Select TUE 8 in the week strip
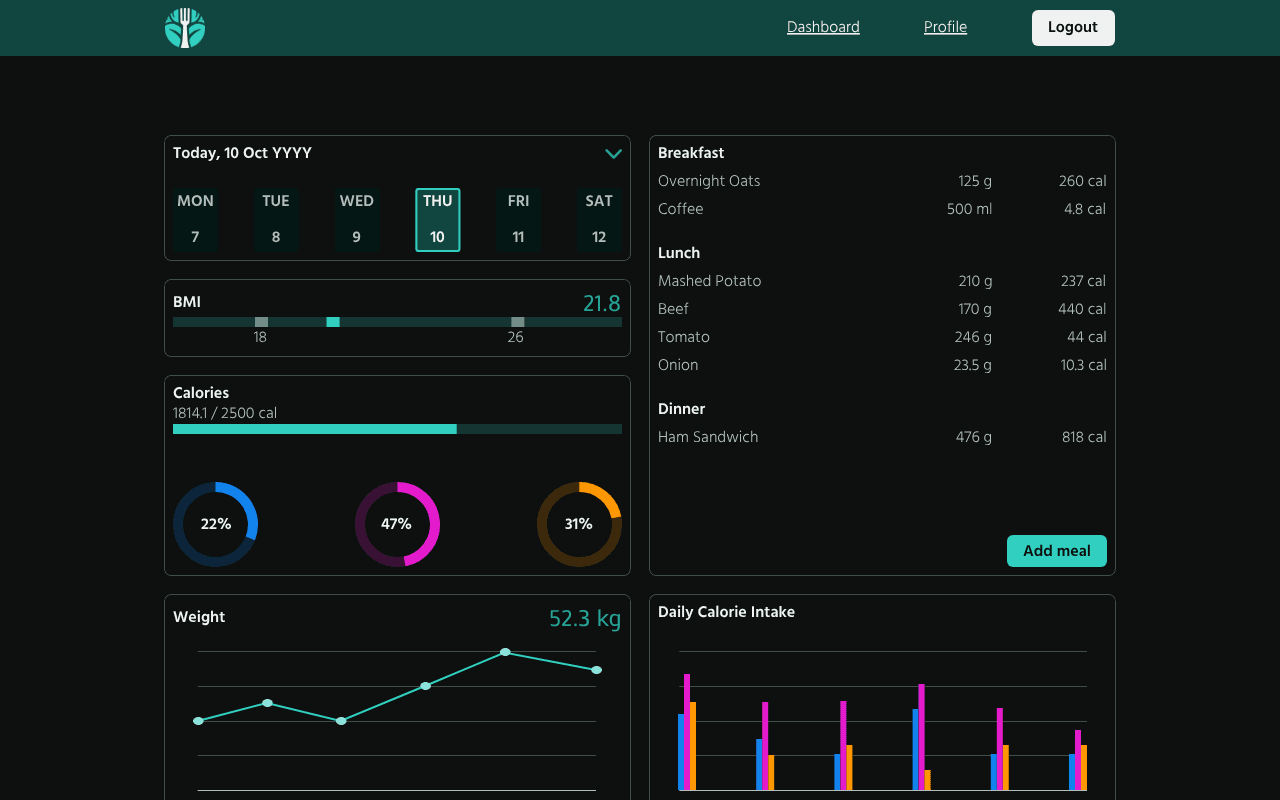Screen dimensions: 1280x800 coord(276,220)
